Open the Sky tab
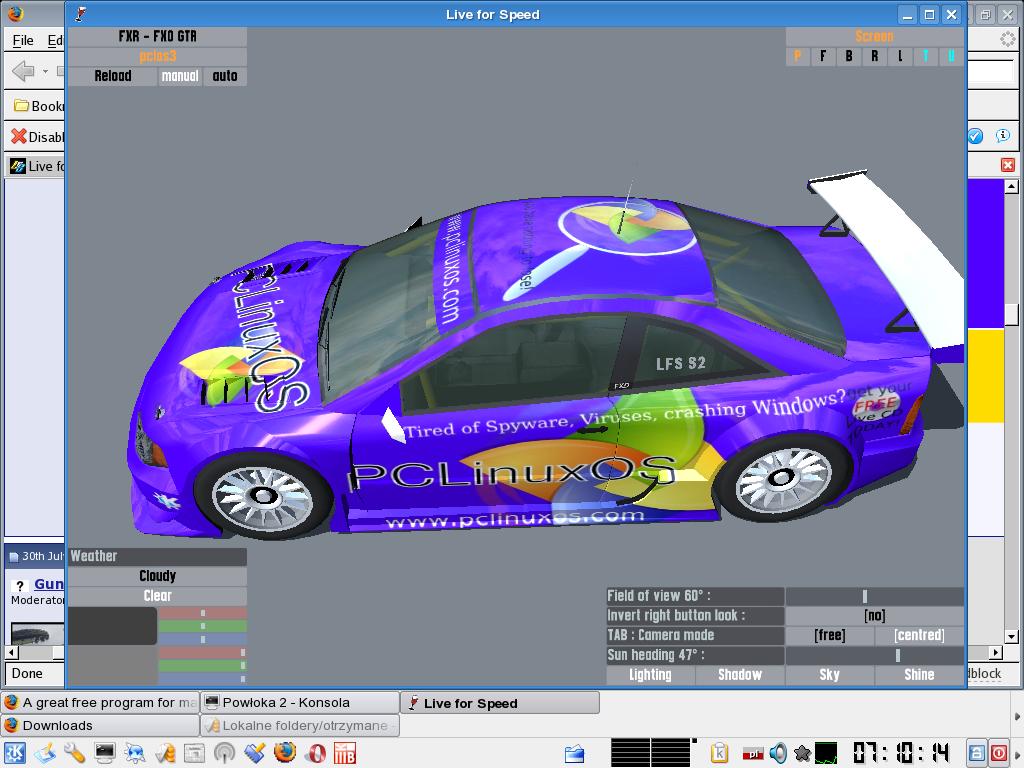 pos(829,675)
